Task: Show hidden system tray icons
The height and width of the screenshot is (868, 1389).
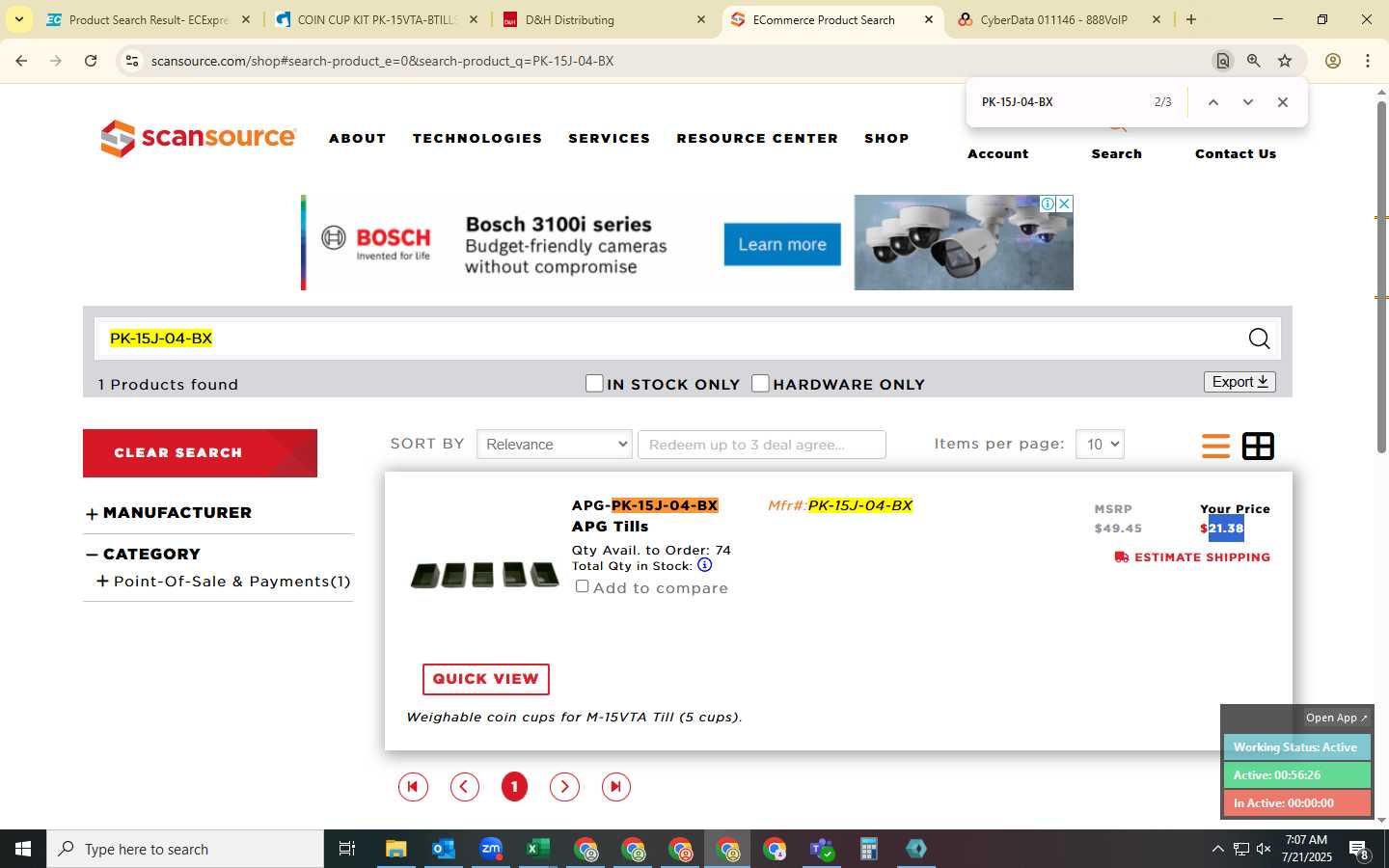Action: [1217, 849]
